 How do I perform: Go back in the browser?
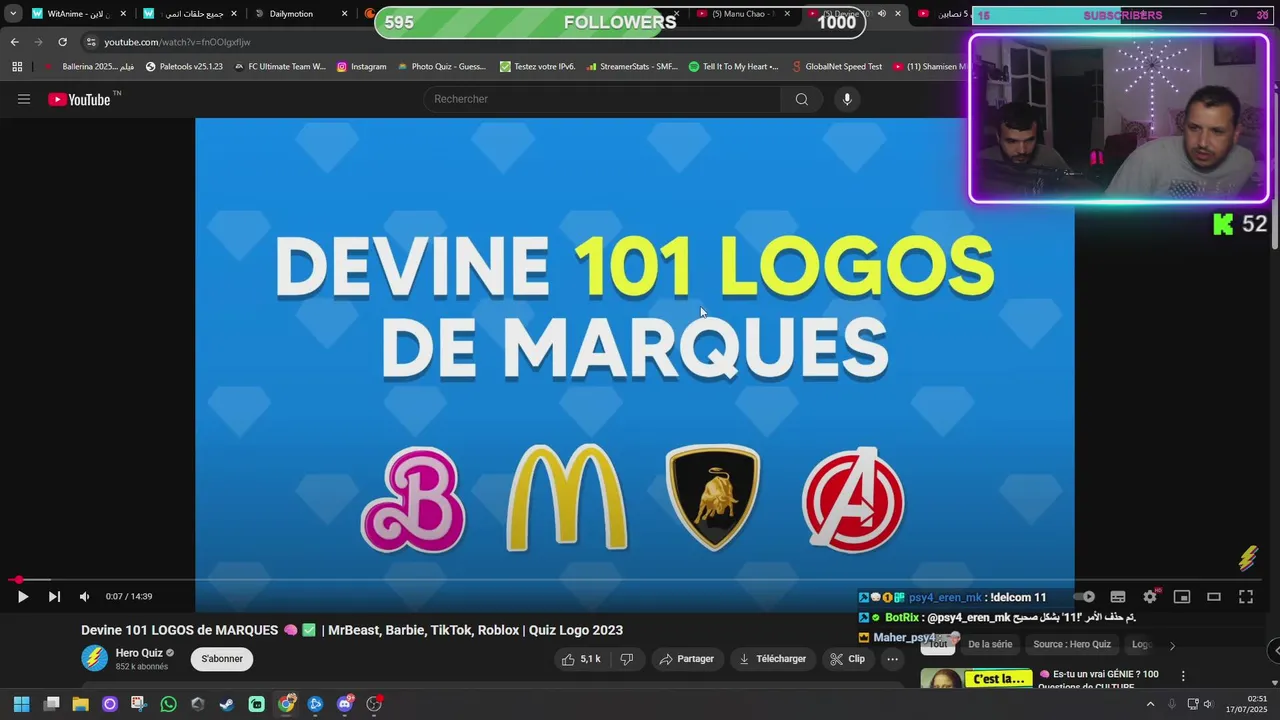[14, 42]
